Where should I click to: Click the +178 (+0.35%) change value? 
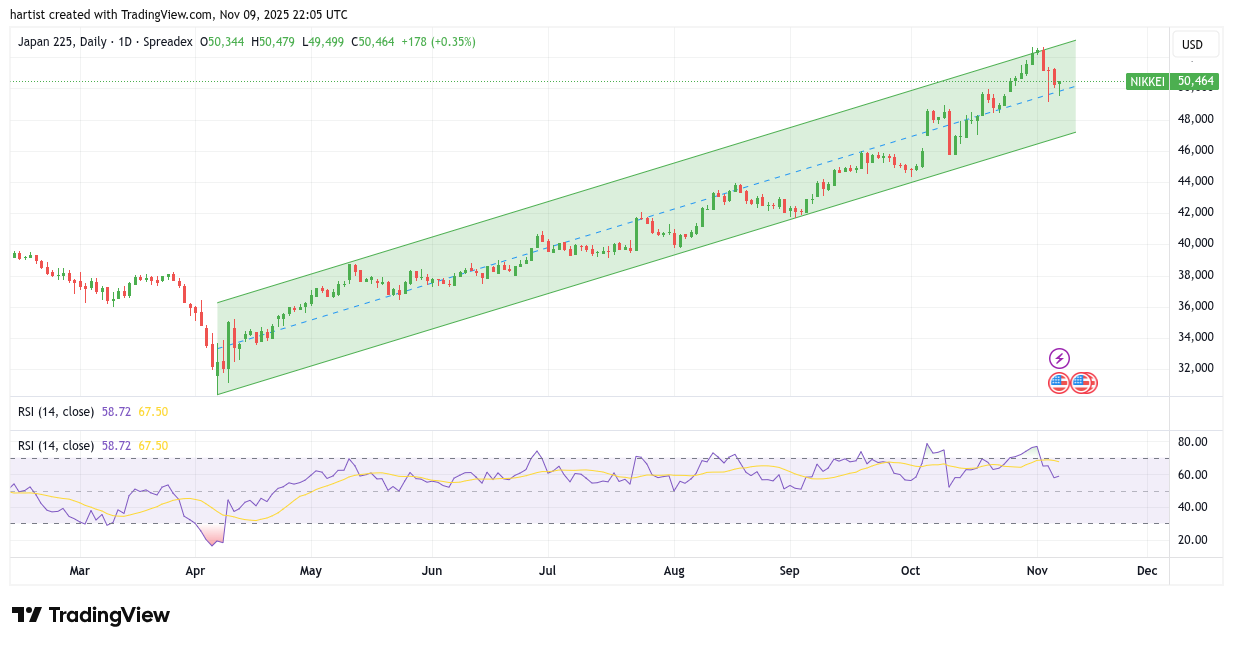[438, 42]
